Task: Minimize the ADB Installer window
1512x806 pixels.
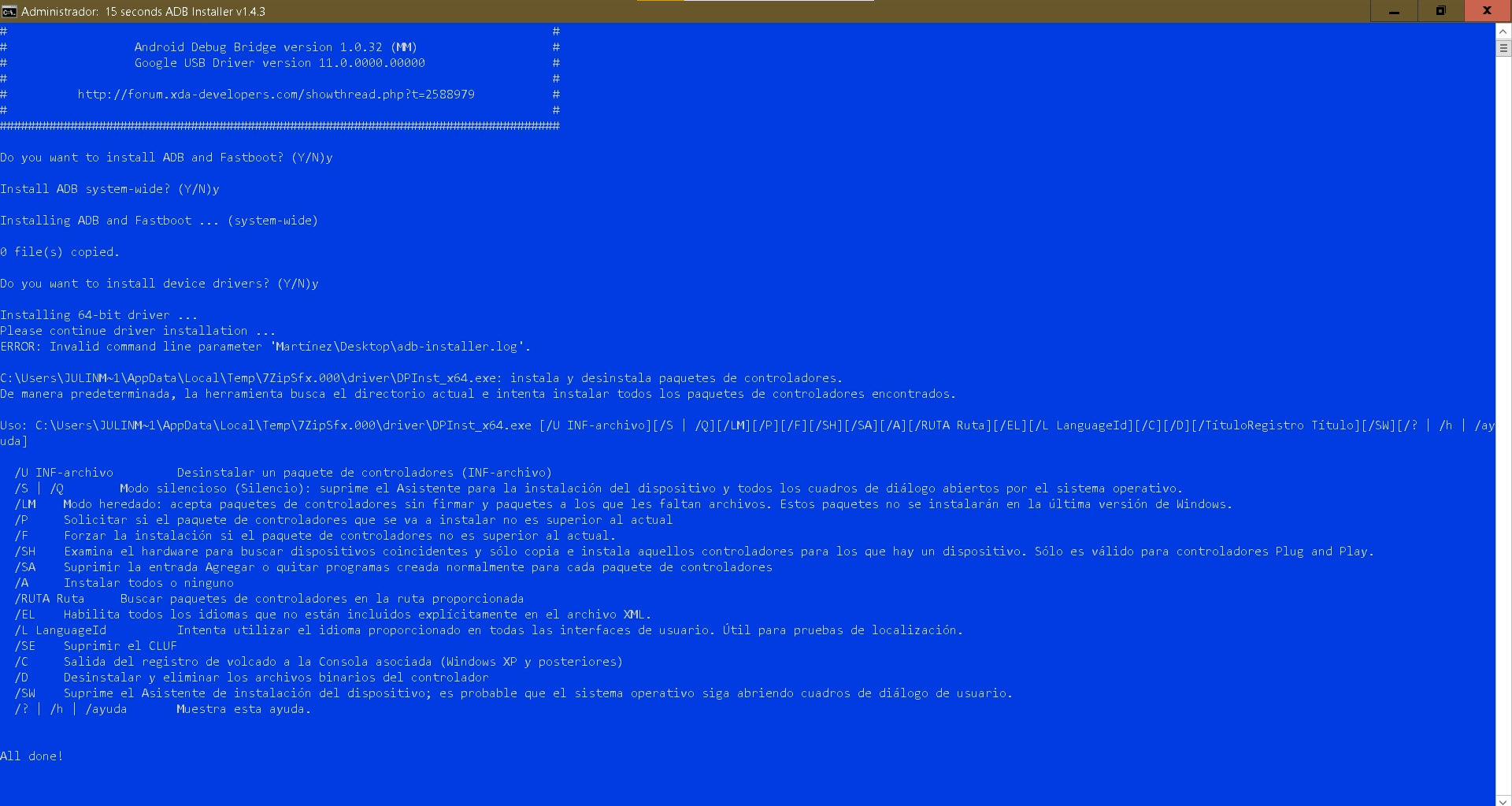Action: [x=1394, y=11]
